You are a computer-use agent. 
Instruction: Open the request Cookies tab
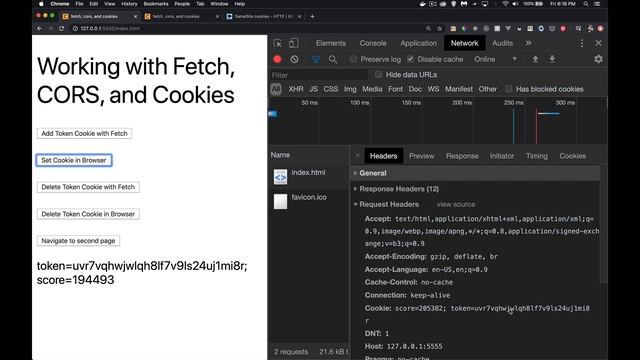(573, 156)
